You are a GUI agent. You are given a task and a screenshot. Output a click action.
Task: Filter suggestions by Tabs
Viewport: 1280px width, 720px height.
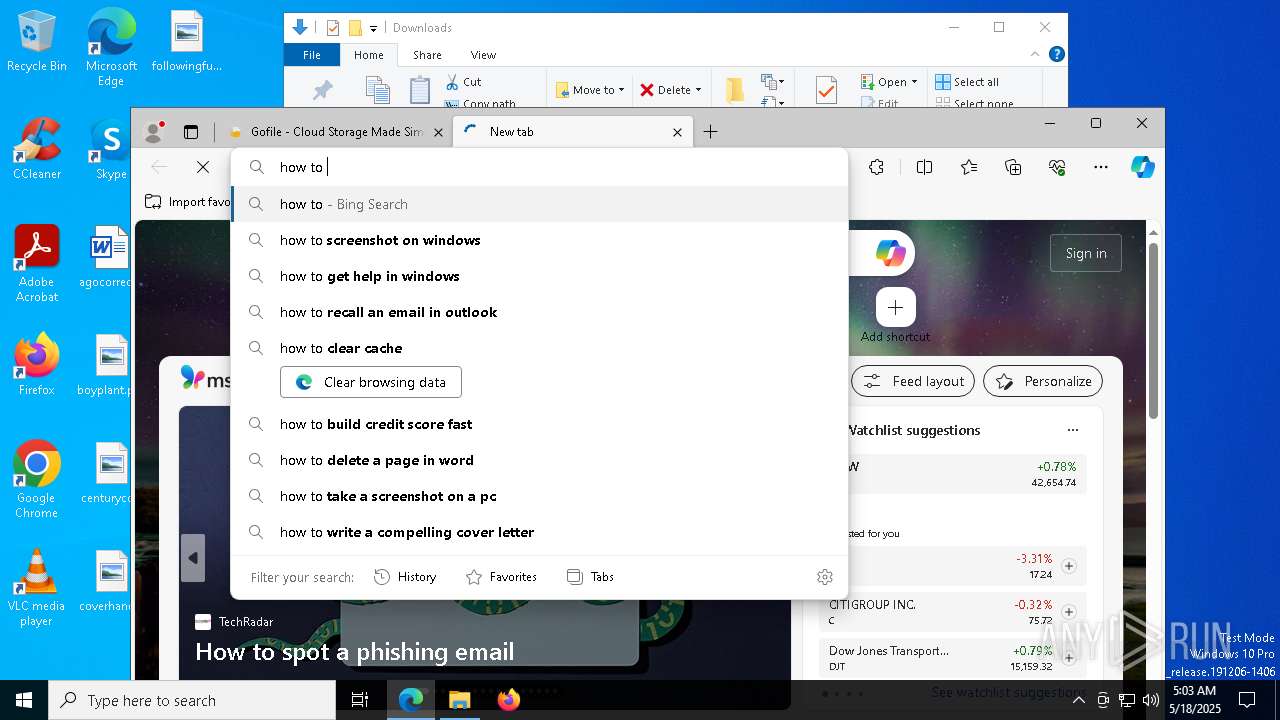[590, 577]
